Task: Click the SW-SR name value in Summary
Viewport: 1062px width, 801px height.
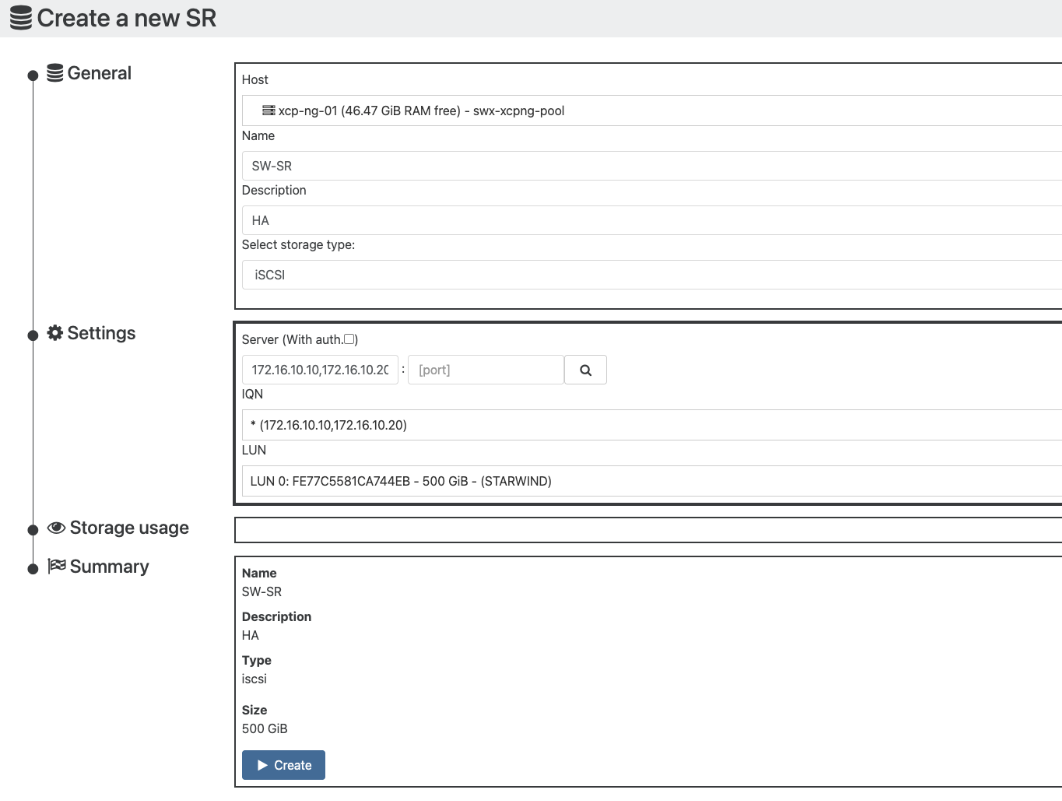Action: coord(261,592)
